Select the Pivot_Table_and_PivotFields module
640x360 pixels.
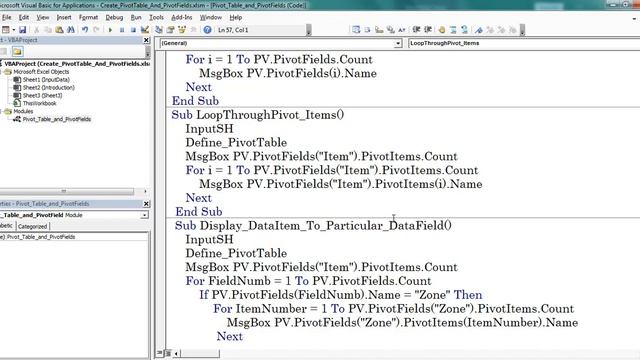(57, 119)
